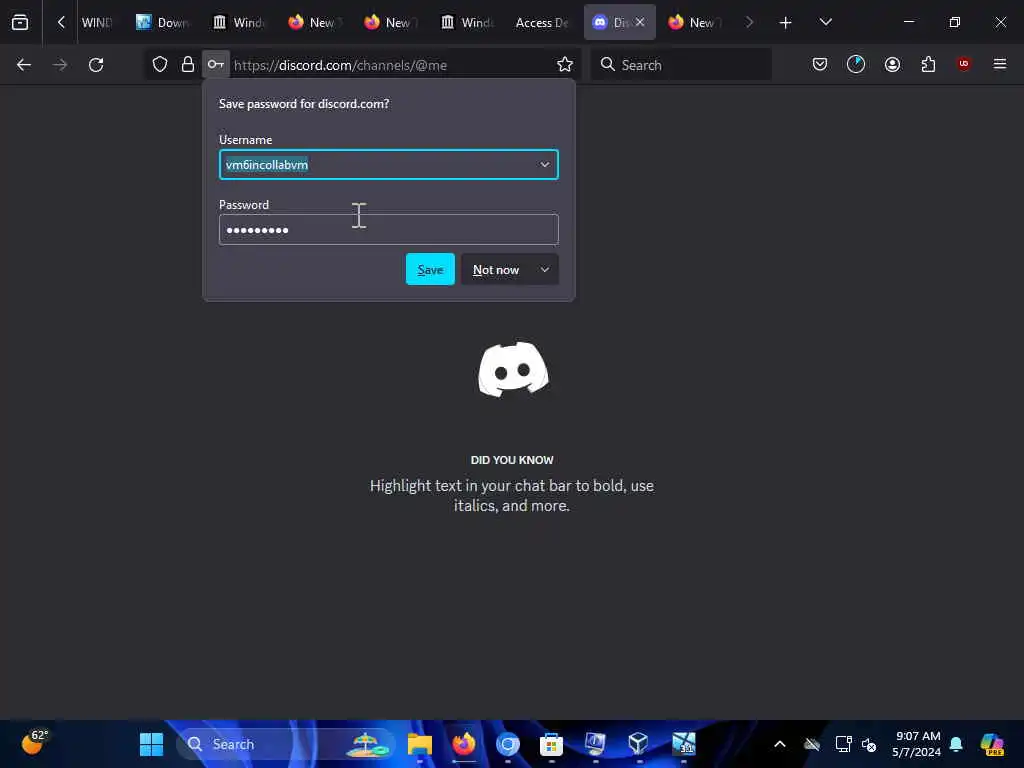
Task: Open the Pocket save icon
Action: pos(820,64)
